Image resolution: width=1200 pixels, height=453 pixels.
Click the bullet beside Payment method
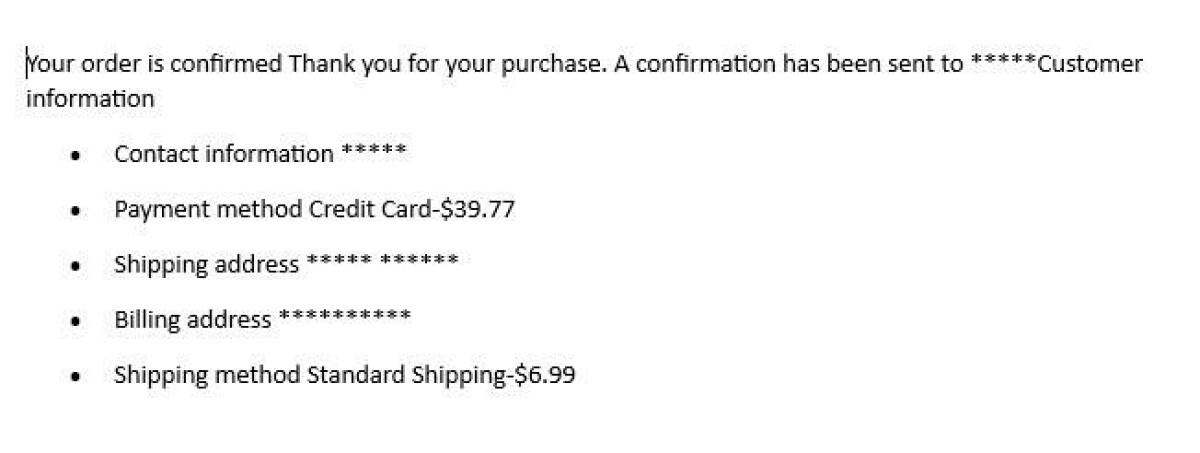pos(75,211)
